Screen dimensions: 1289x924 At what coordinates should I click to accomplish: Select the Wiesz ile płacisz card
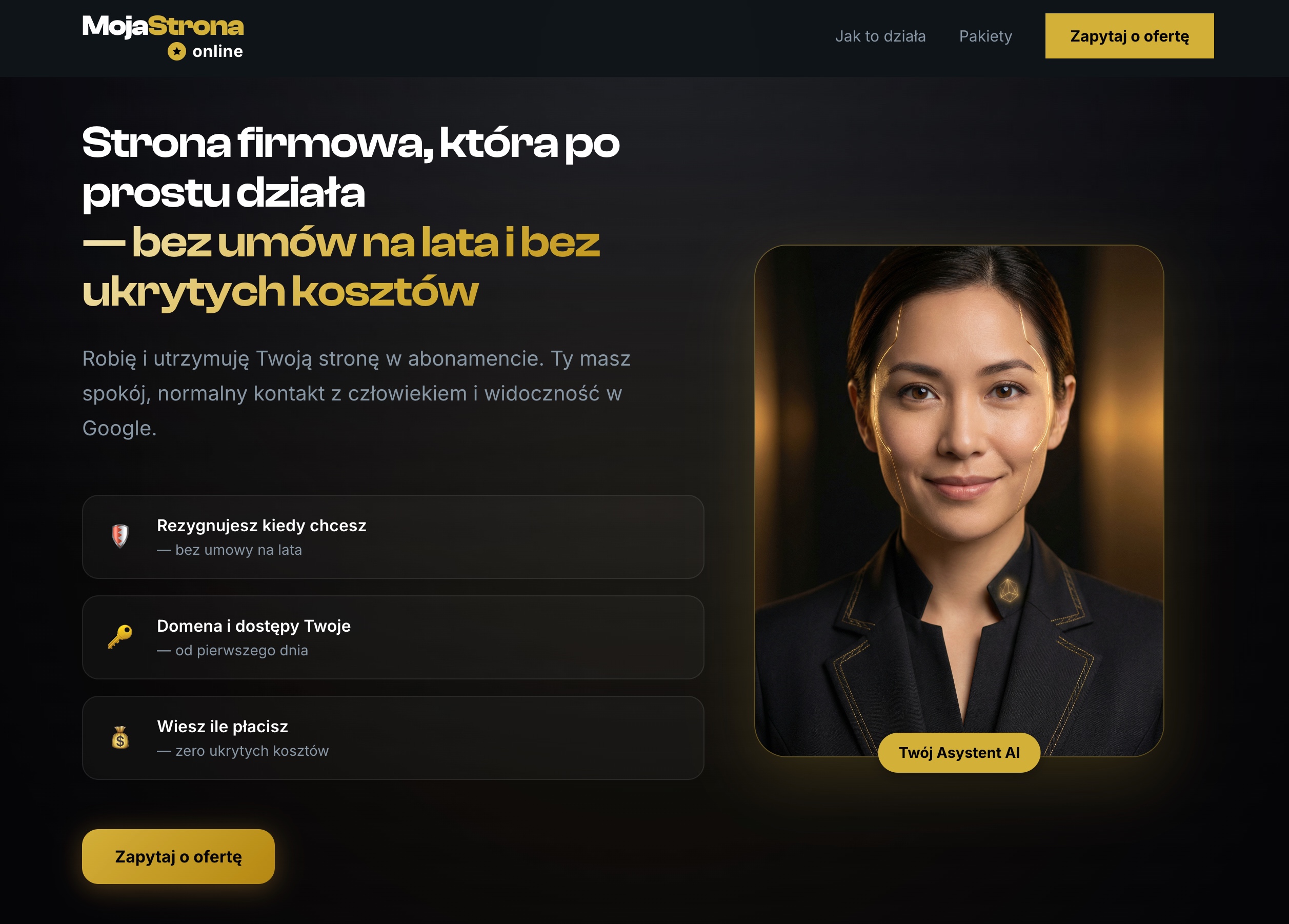click(x=393, y=737)
